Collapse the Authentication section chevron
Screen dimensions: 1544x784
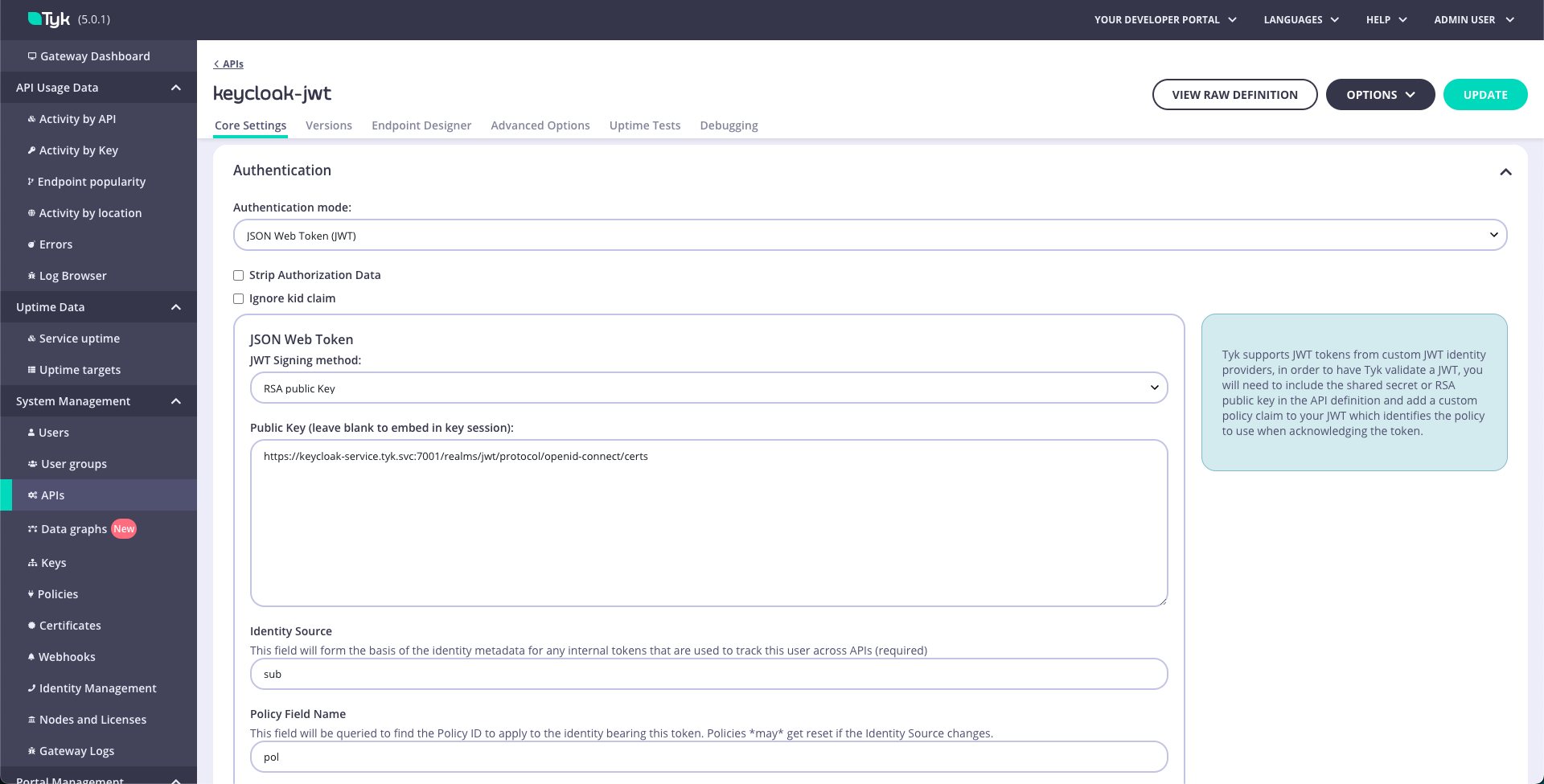point(1505,172)
